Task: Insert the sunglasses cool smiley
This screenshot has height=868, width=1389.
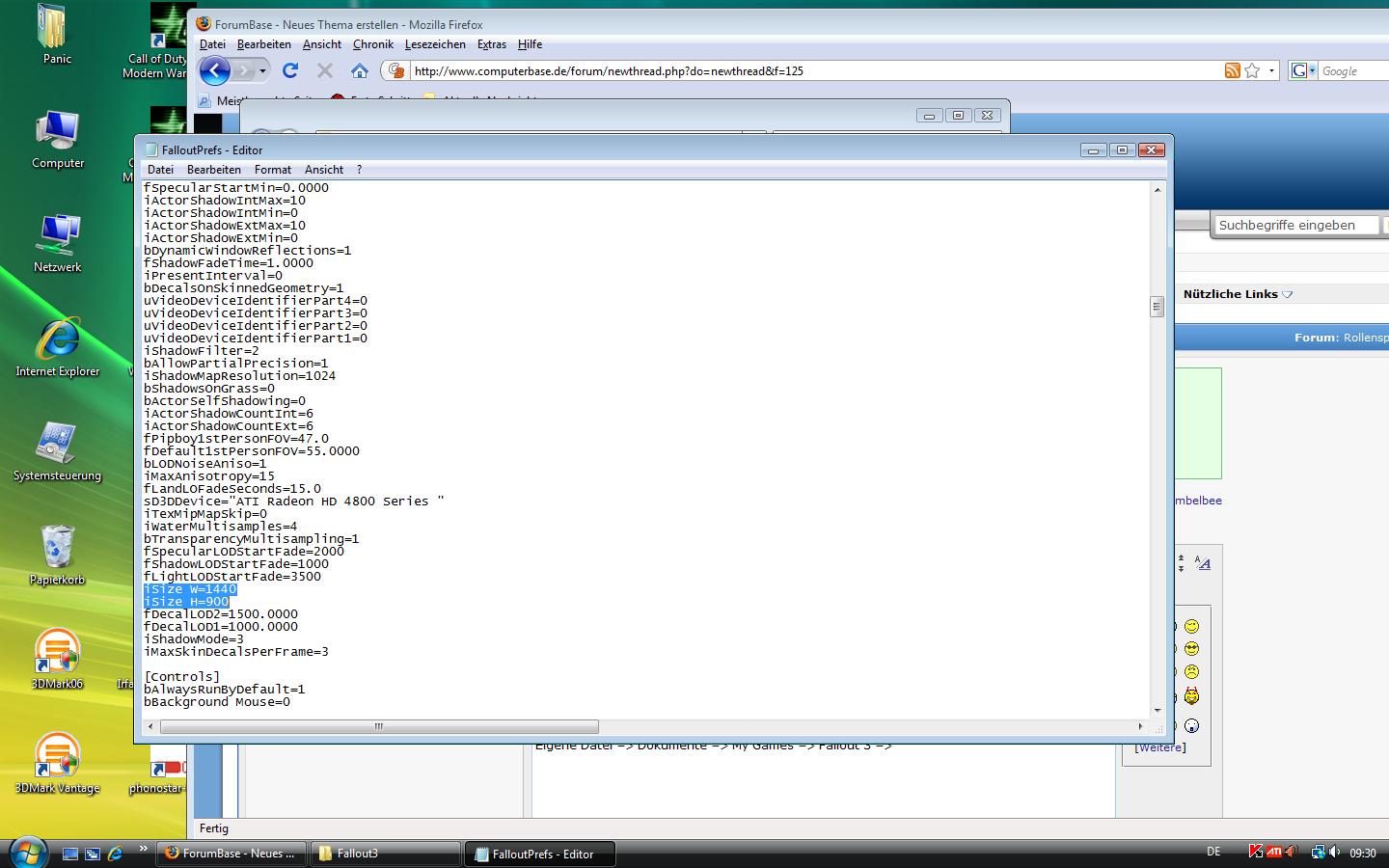Action: tap(1191, 649)
